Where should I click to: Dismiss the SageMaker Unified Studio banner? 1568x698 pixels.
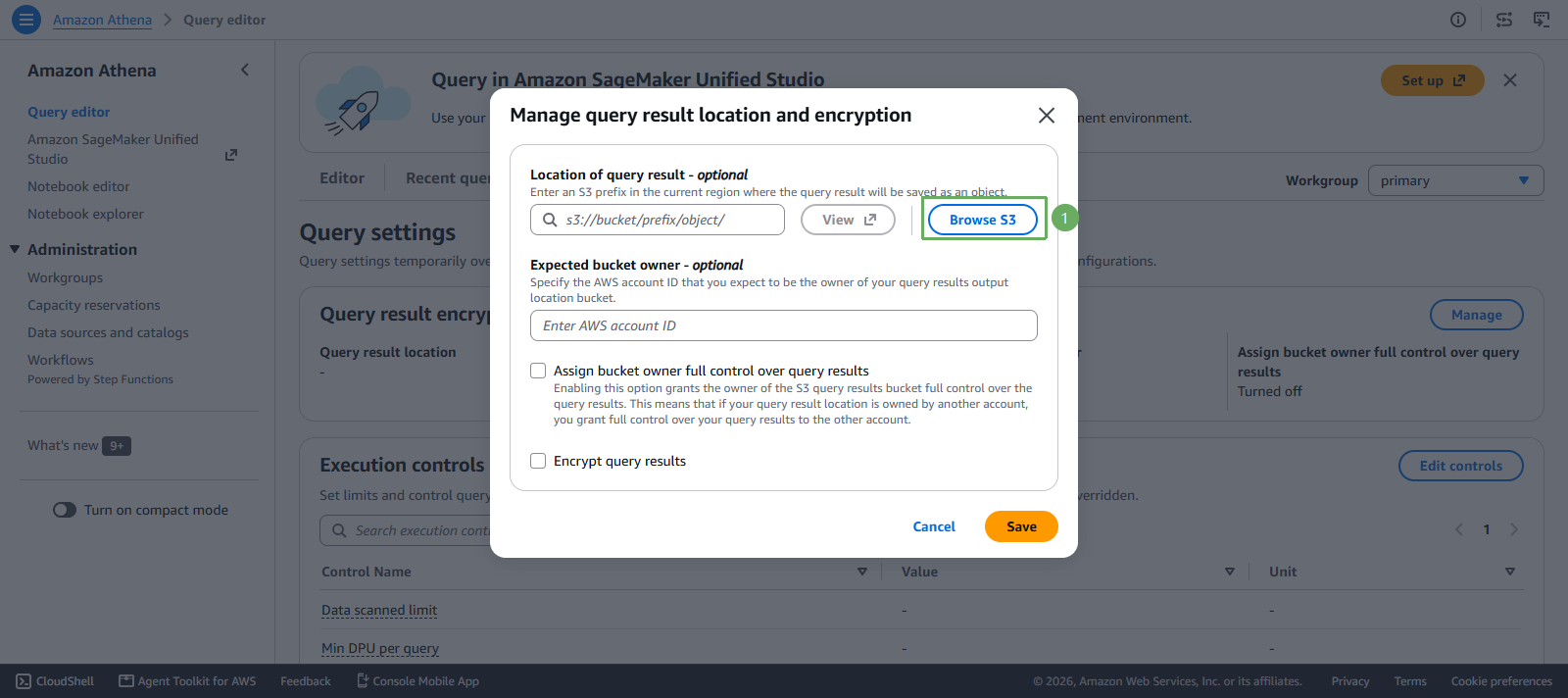[x=1510, y=80]
